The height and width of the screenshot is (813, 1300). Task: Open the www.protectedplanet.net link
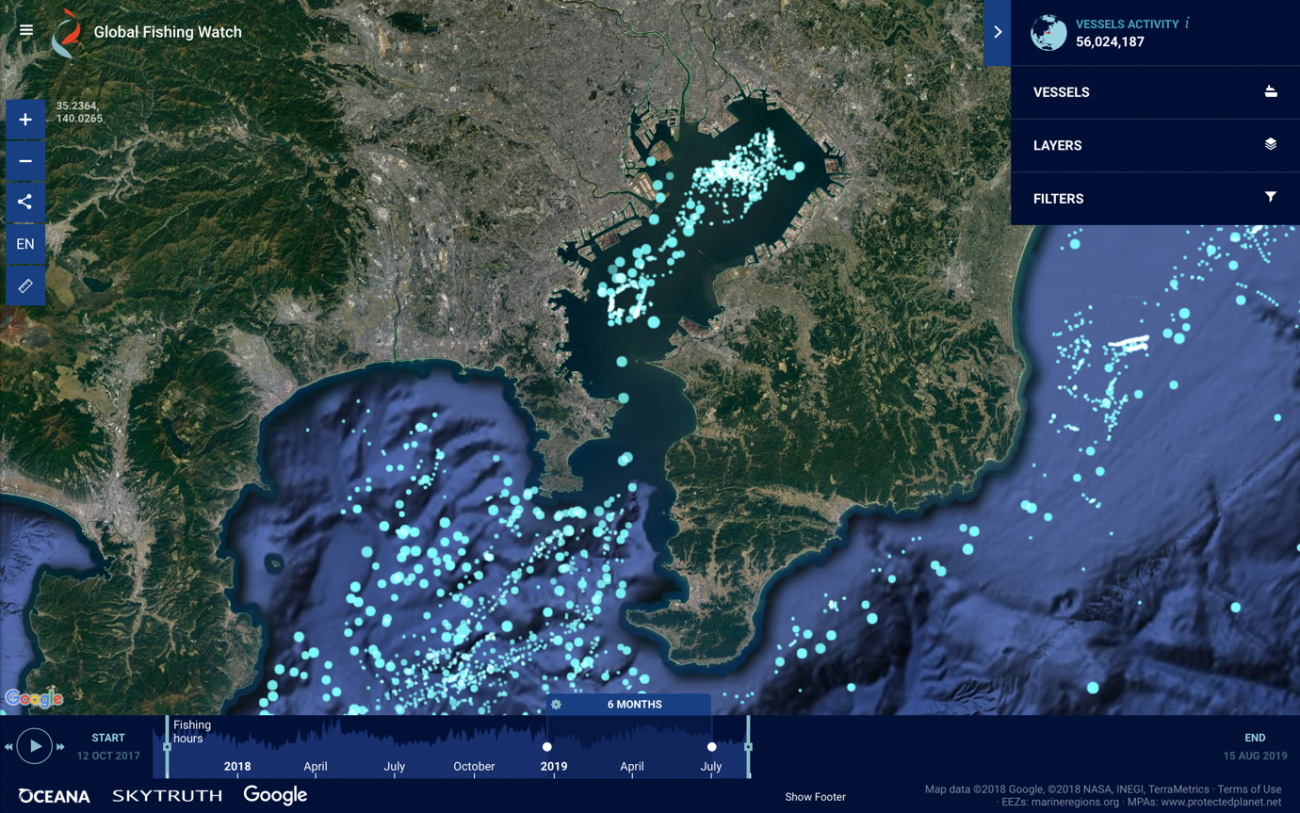[x=1221, y=802]
